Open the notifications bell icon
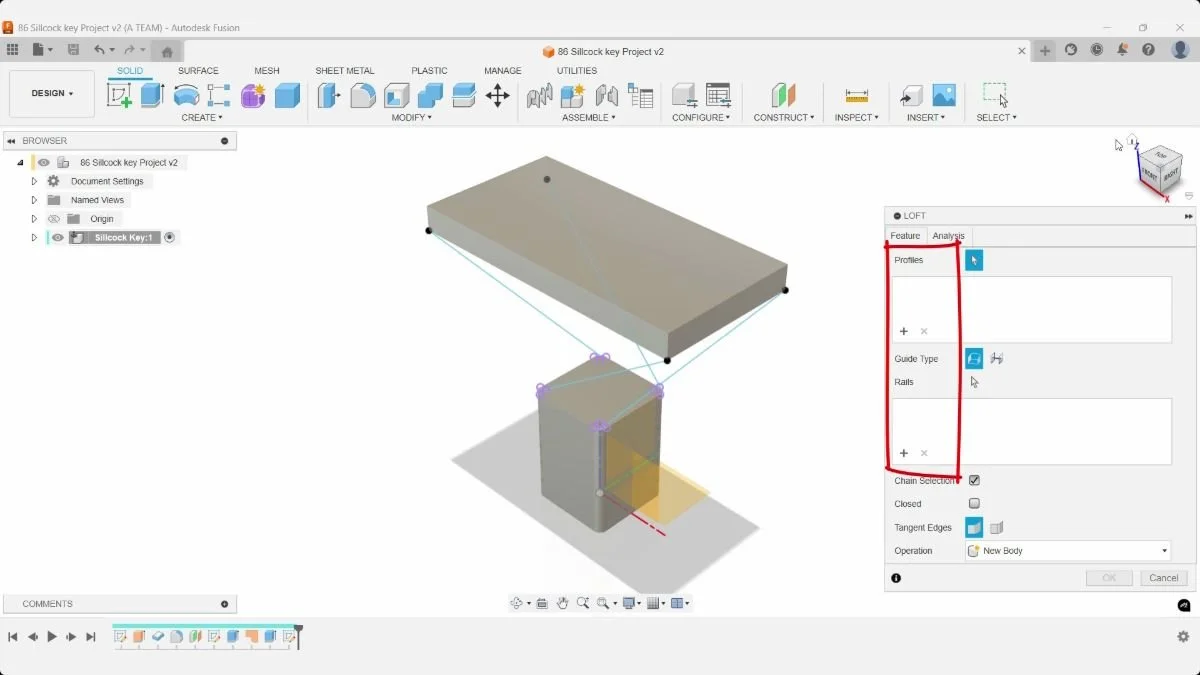 [1123, 50]
